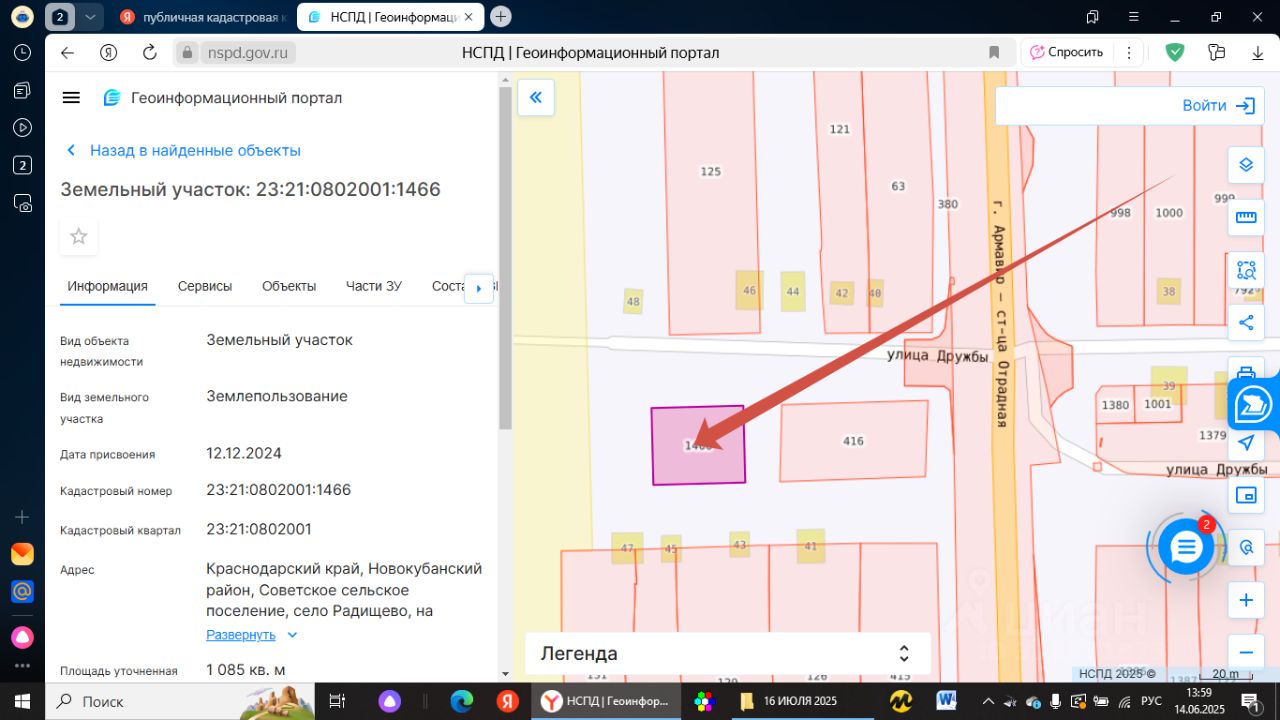Image resolution: width=1280 pixels, height=720 pixels.
Task: Click the geolocation arrow tool
Action: click(1246, 443)
